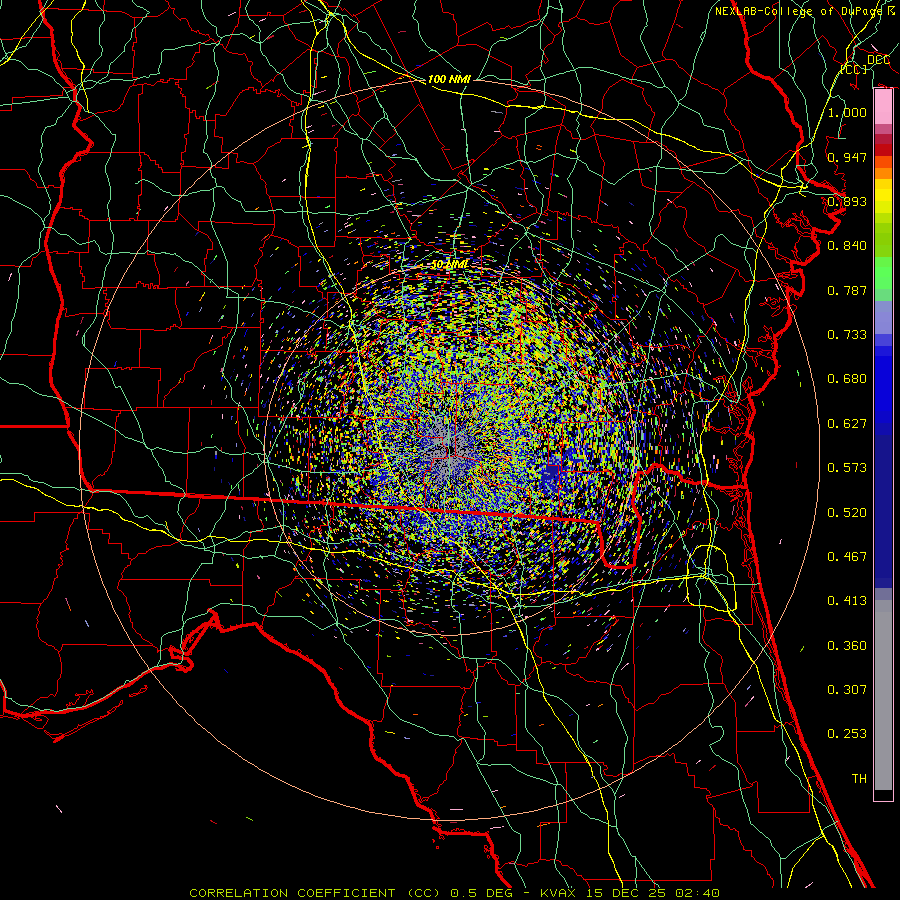The width and height of the screenshot is (900, 900).
Task: Click the bottom caption reading CORRELATION COEFFICIENT (CC)
Action: coord(315,893)
